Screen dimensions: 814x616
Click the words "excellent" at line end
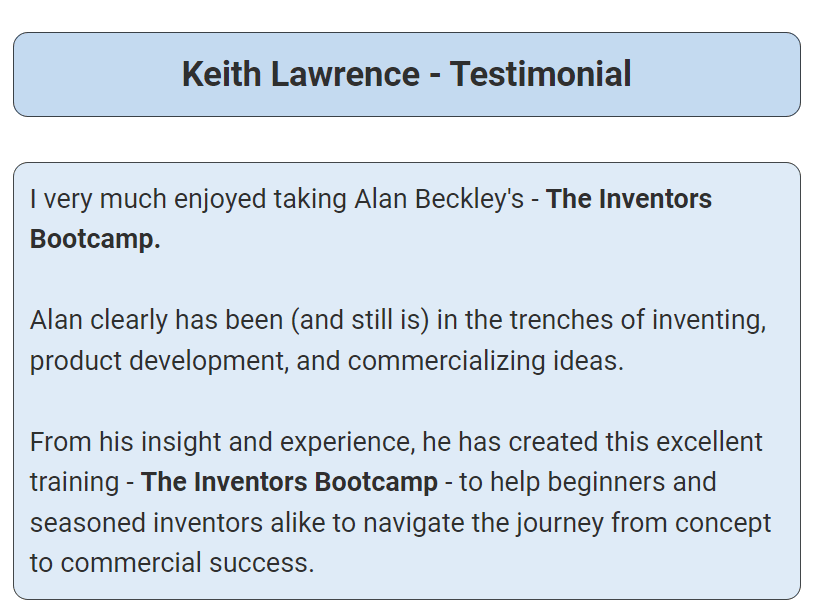tap(709, 443)
